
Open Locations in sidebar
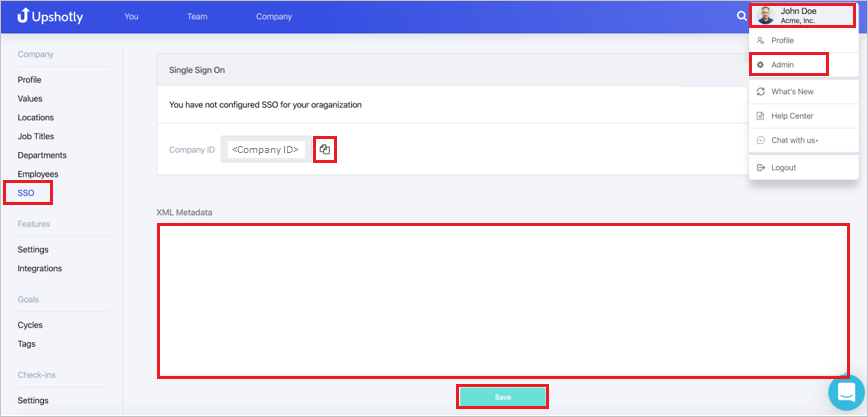tap(35, 117)
